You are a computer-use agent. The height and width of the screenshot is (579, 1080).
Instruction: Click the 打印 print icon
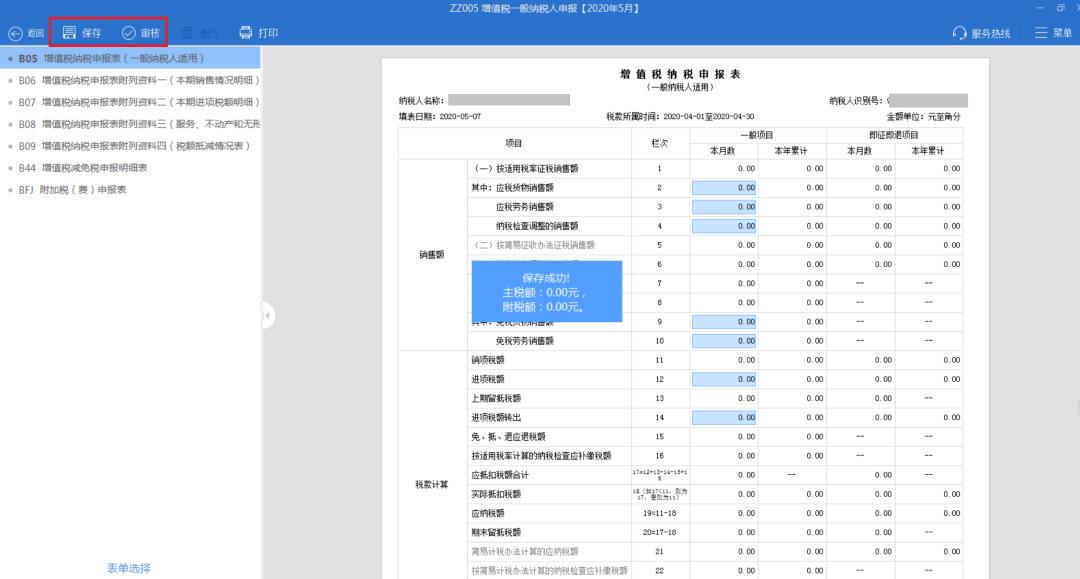tap(243, 31)
